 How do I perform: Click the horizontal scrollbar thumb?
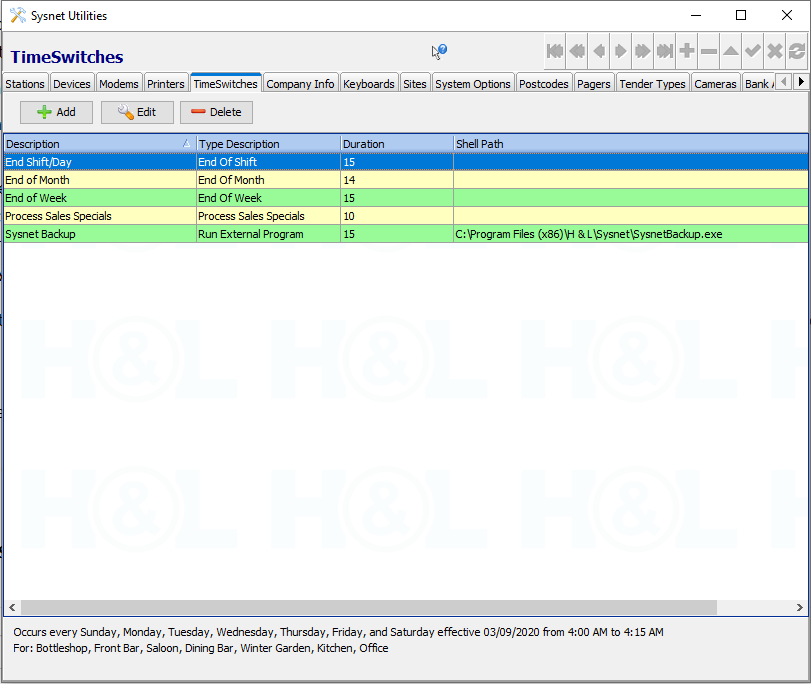(x=368, y=608)
